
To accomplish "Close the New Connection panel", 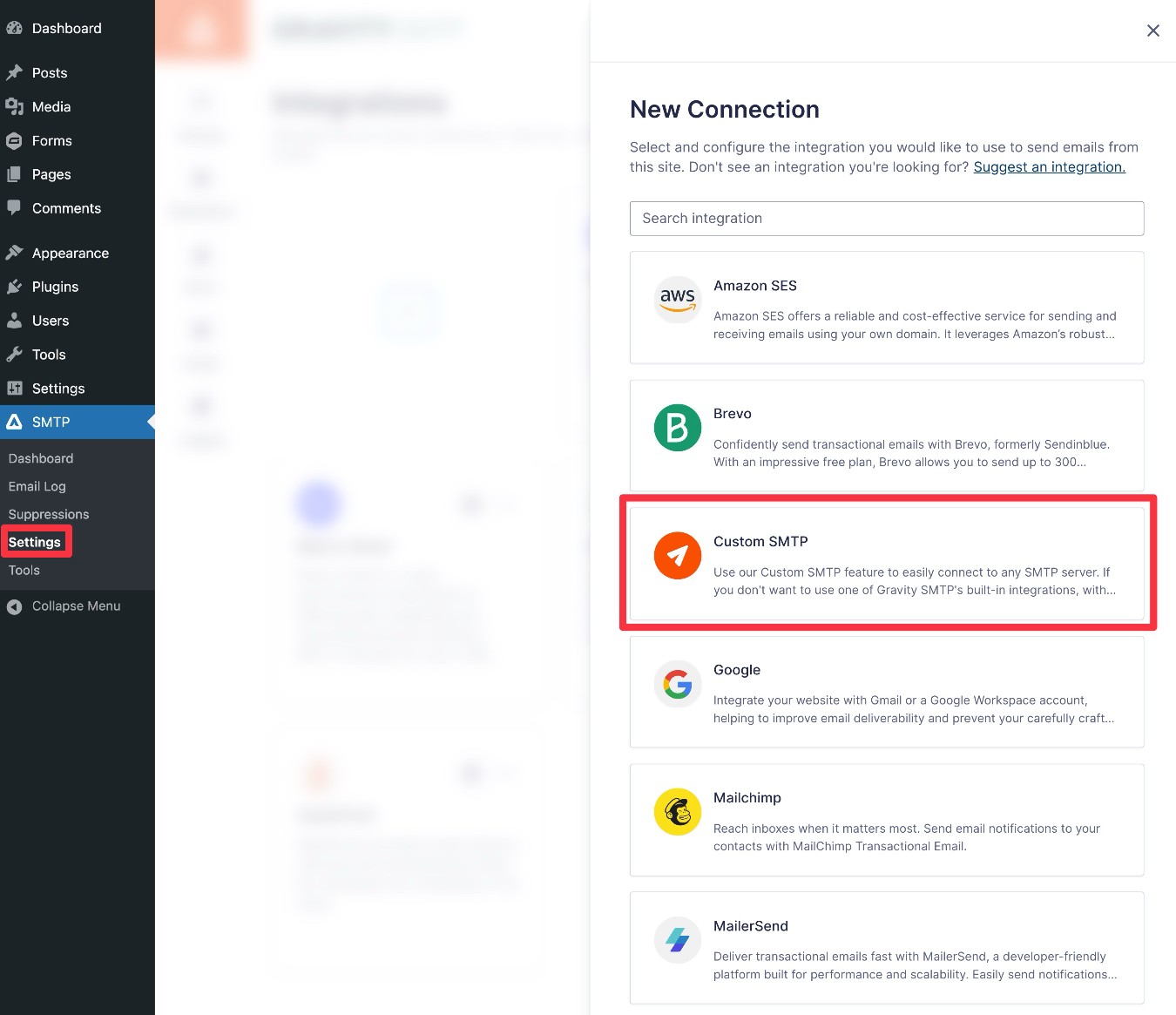I will click(1152, 30).
